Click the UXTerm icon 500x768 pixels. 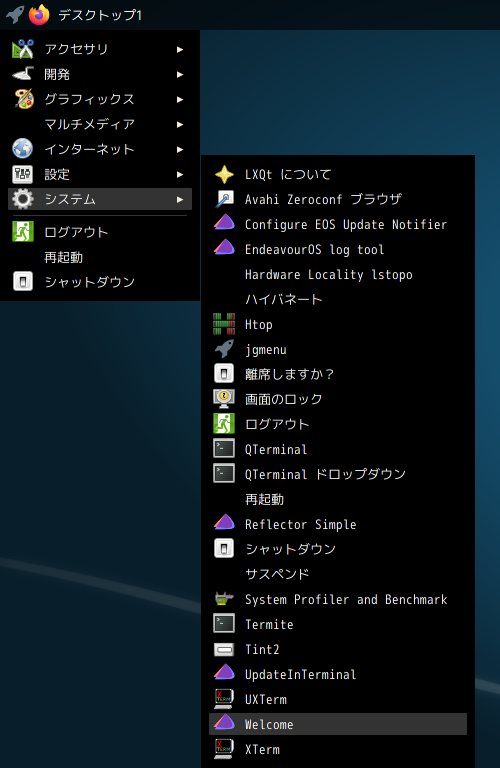224,699
